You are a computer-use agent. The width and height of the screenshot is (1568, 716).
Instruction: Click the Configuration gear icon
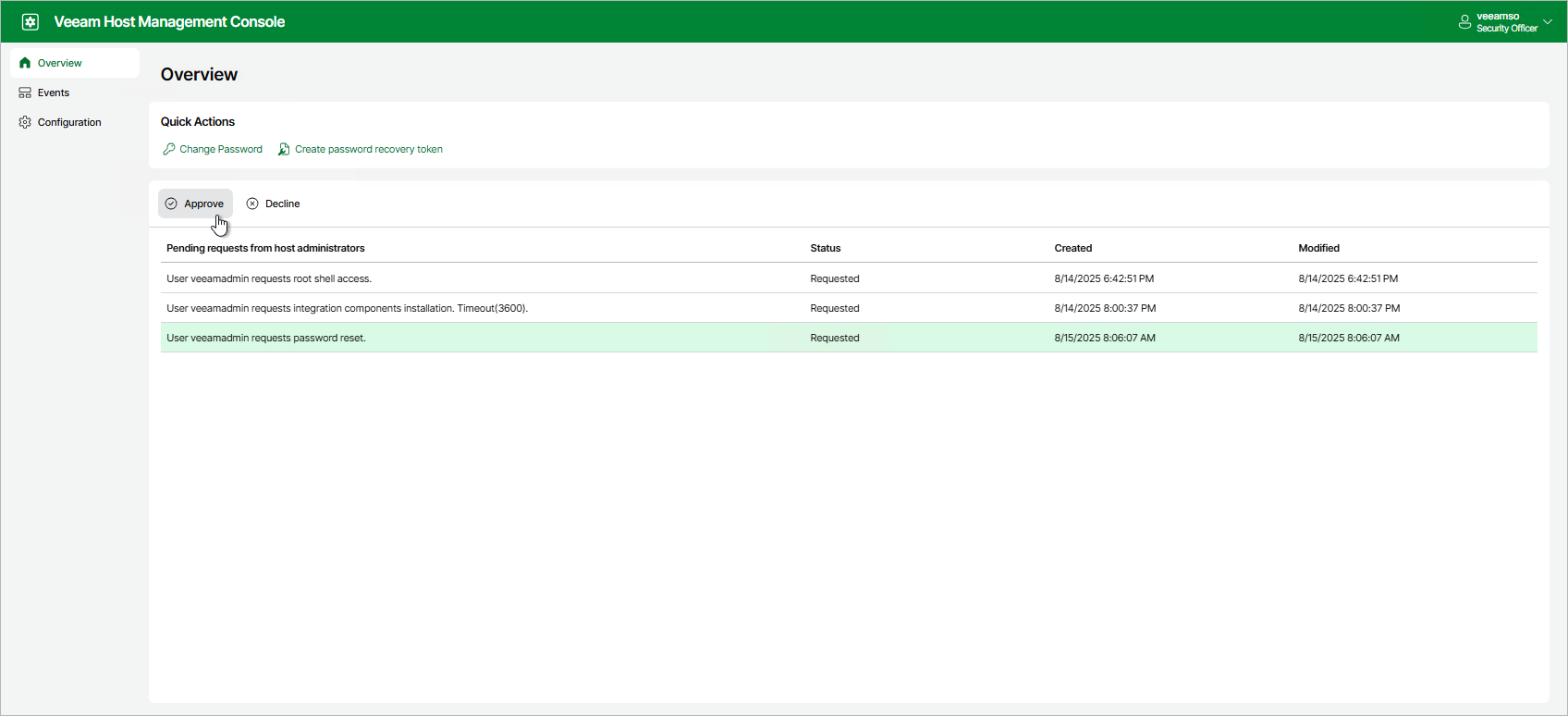click(25, 122)
